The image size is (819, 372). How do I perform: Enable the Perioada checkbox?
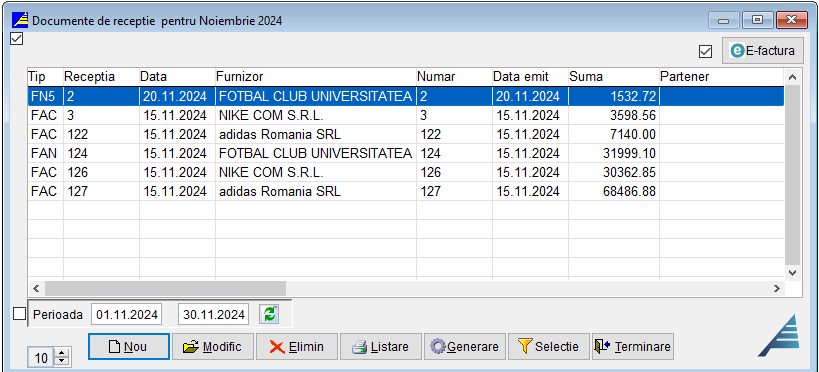point(19,313)
